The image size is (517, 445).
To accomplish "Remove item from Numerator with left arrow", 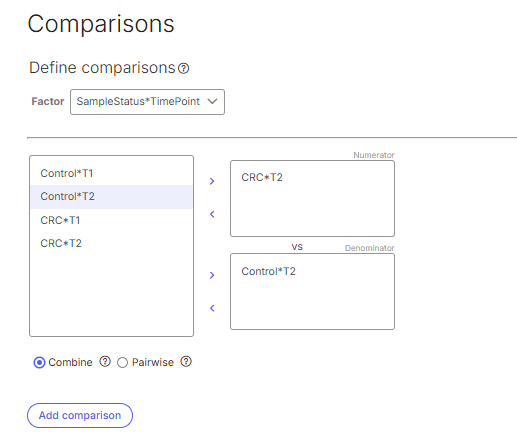I will (212, 214).
